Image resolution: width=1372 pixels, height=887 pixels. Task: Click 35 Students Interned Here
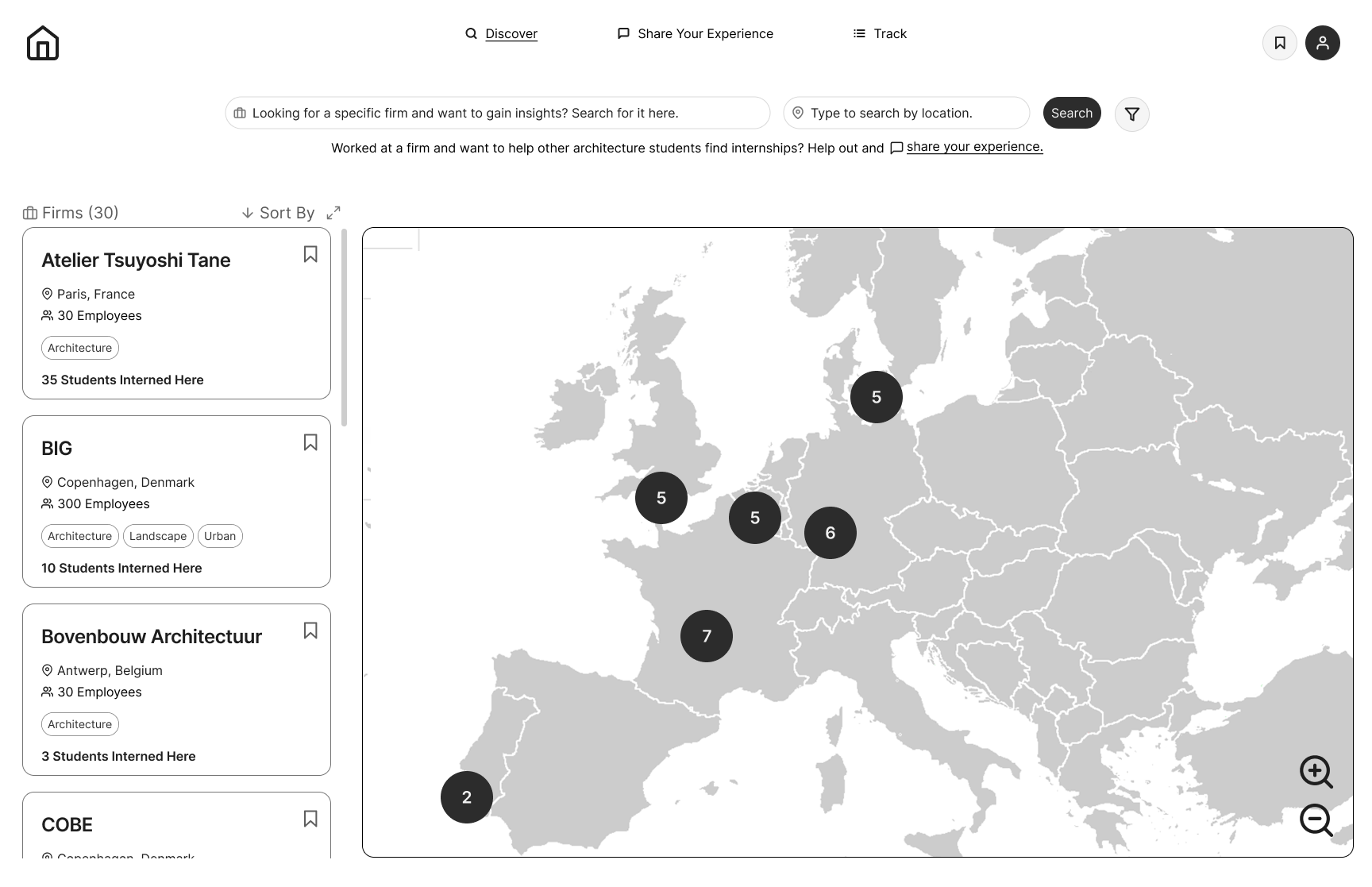click(x=122, y=380)
